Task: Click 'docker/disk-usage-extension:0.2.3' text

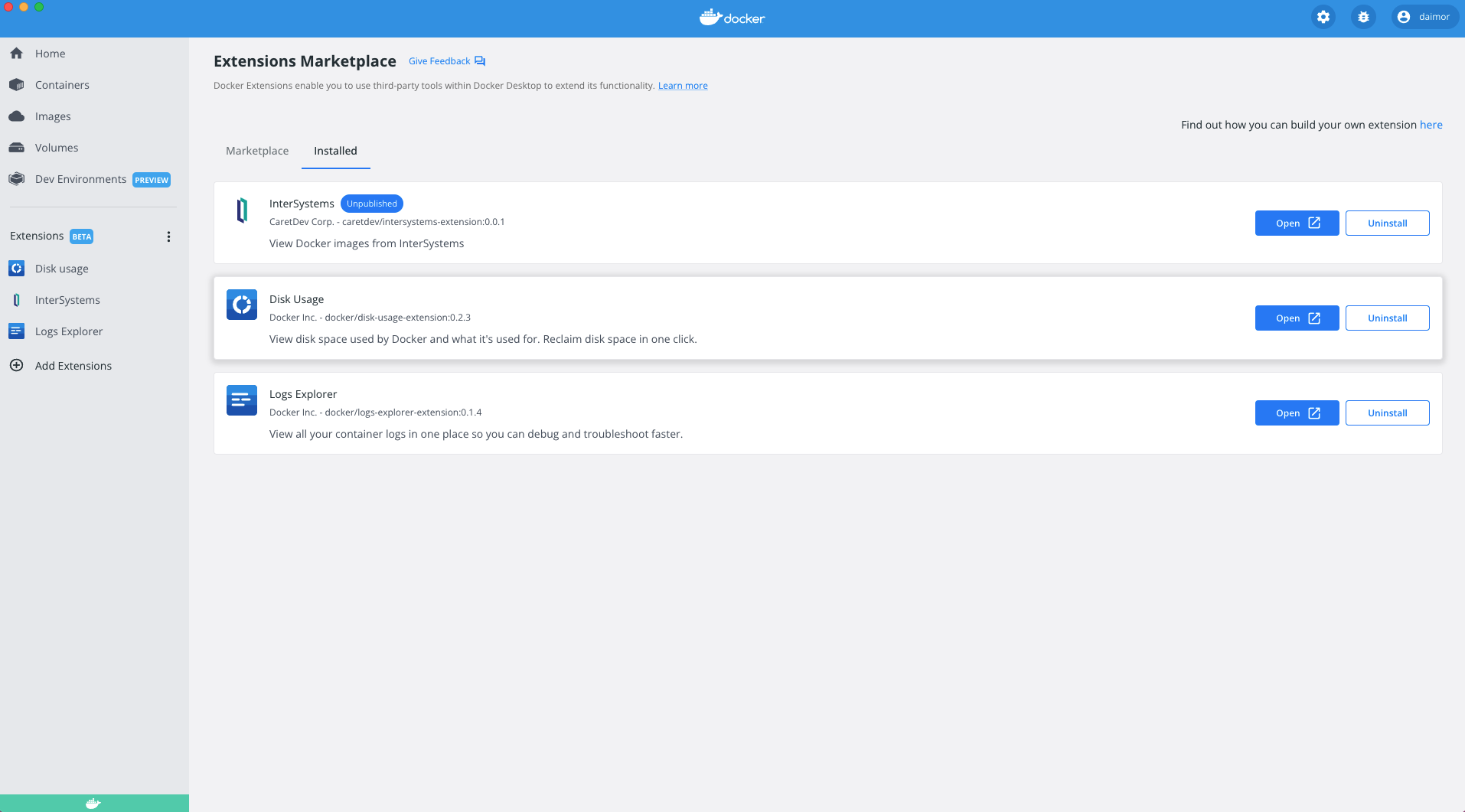Action: 398,318
